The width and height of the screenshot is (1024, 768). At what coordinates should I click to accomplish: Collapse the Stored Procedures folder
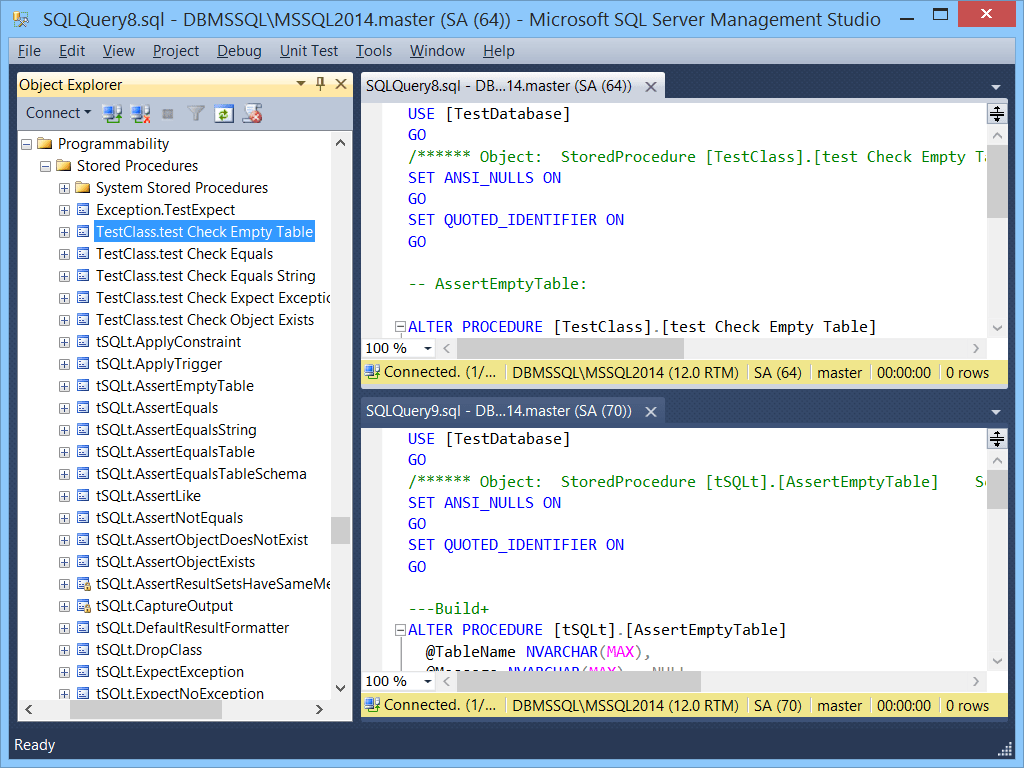(x=44, y=165)
